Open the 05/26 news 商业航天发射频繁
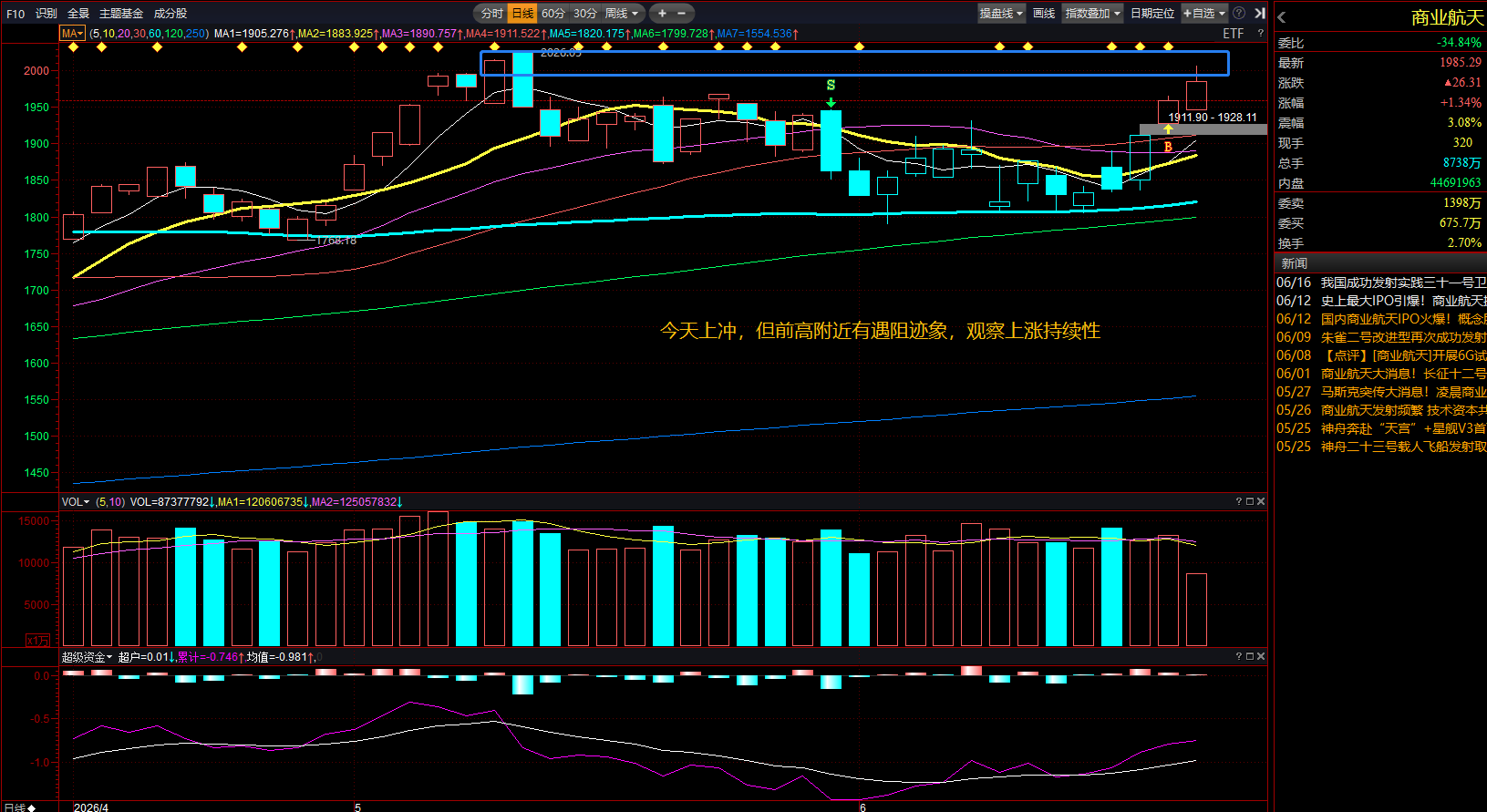1487x812 pixels. click(1381, 410)
